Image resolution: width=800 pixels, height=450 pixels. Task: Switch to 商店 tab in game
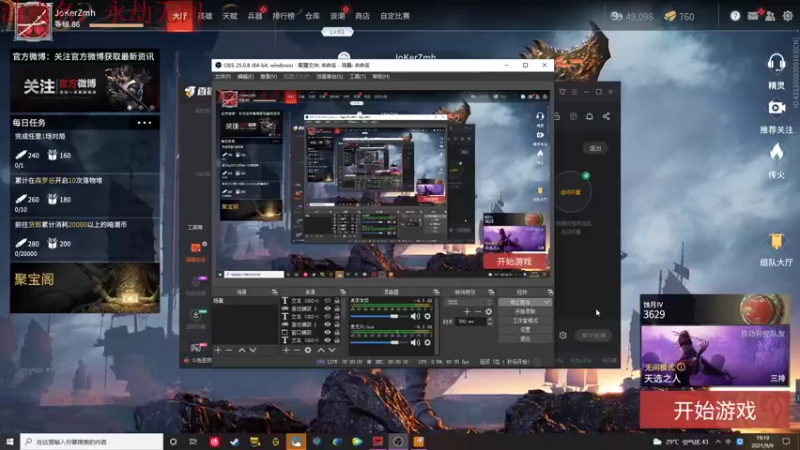[362, 16]
